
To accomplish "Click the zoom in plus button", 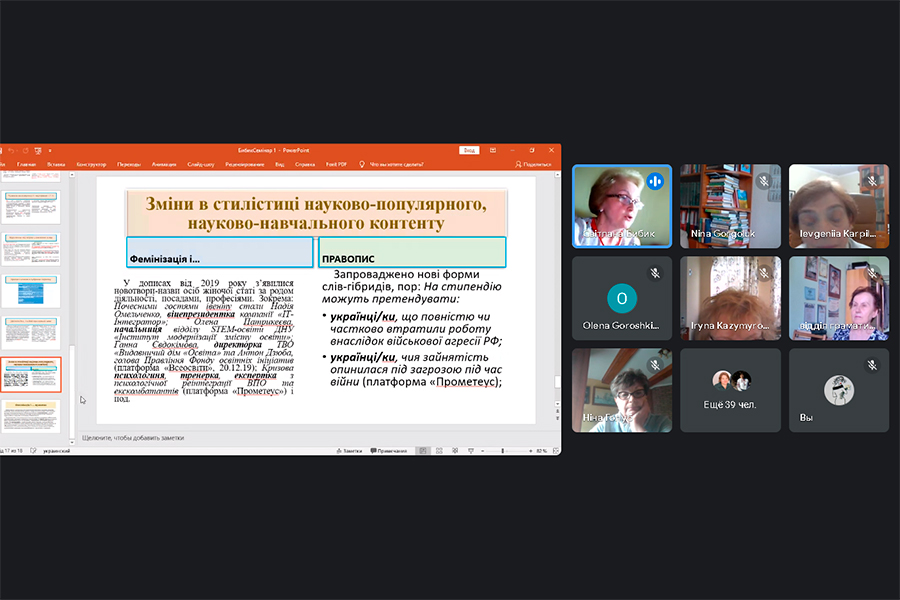I will [530, 451].
